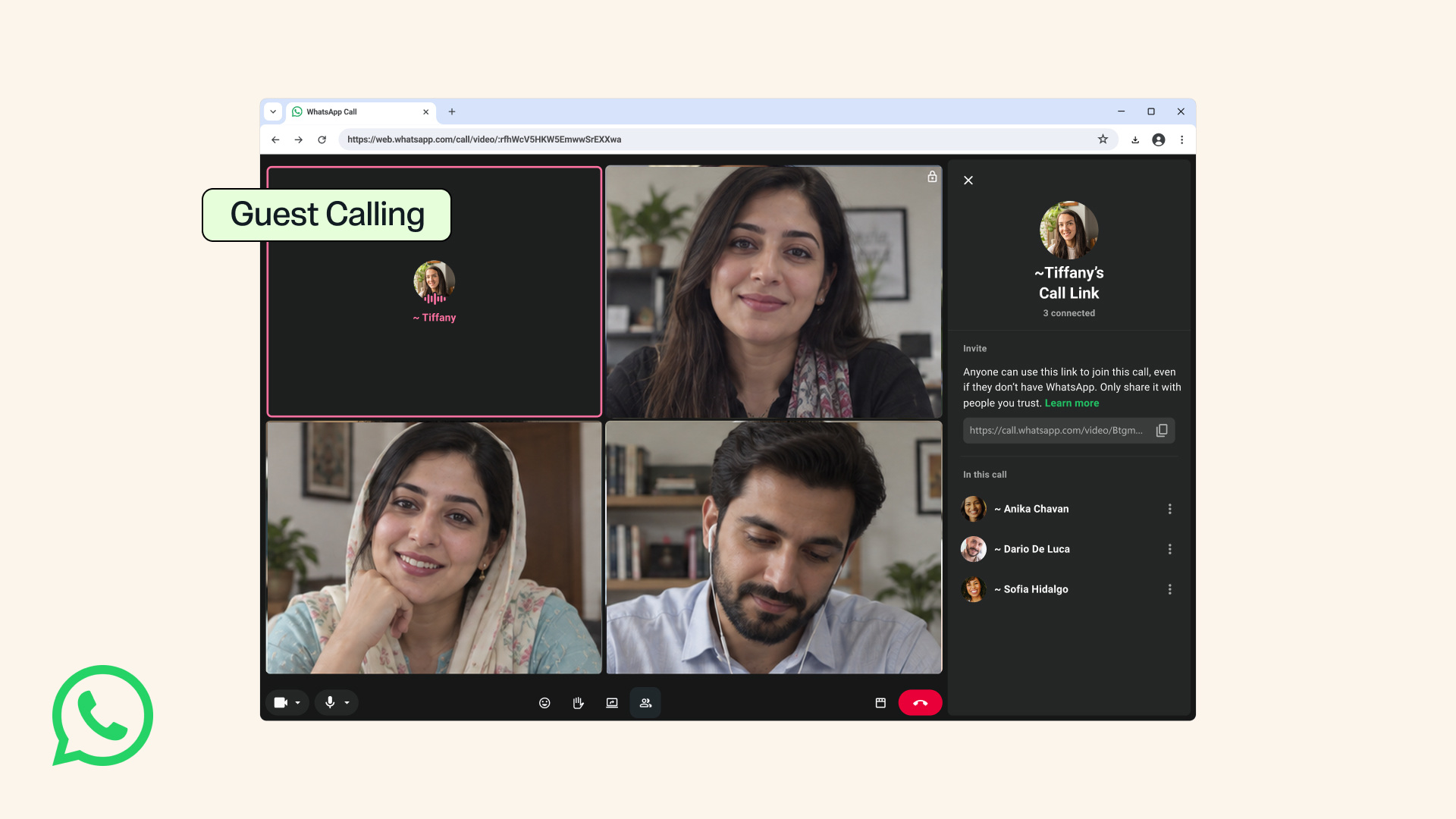Select Tiffany's audio-only tile

pos(434,292)
